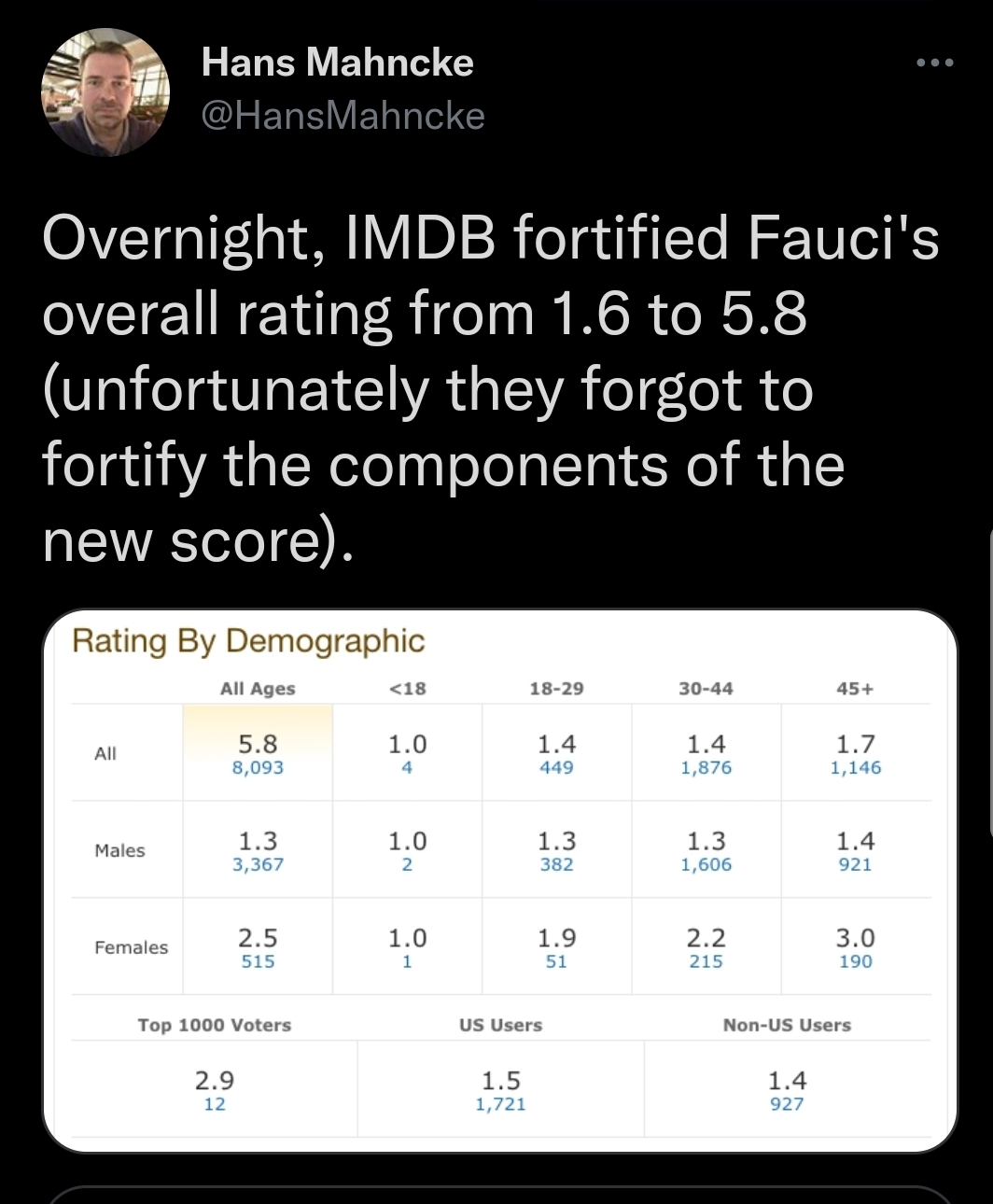Select the 449 votes for ages 18-29

tap(556, 768)
